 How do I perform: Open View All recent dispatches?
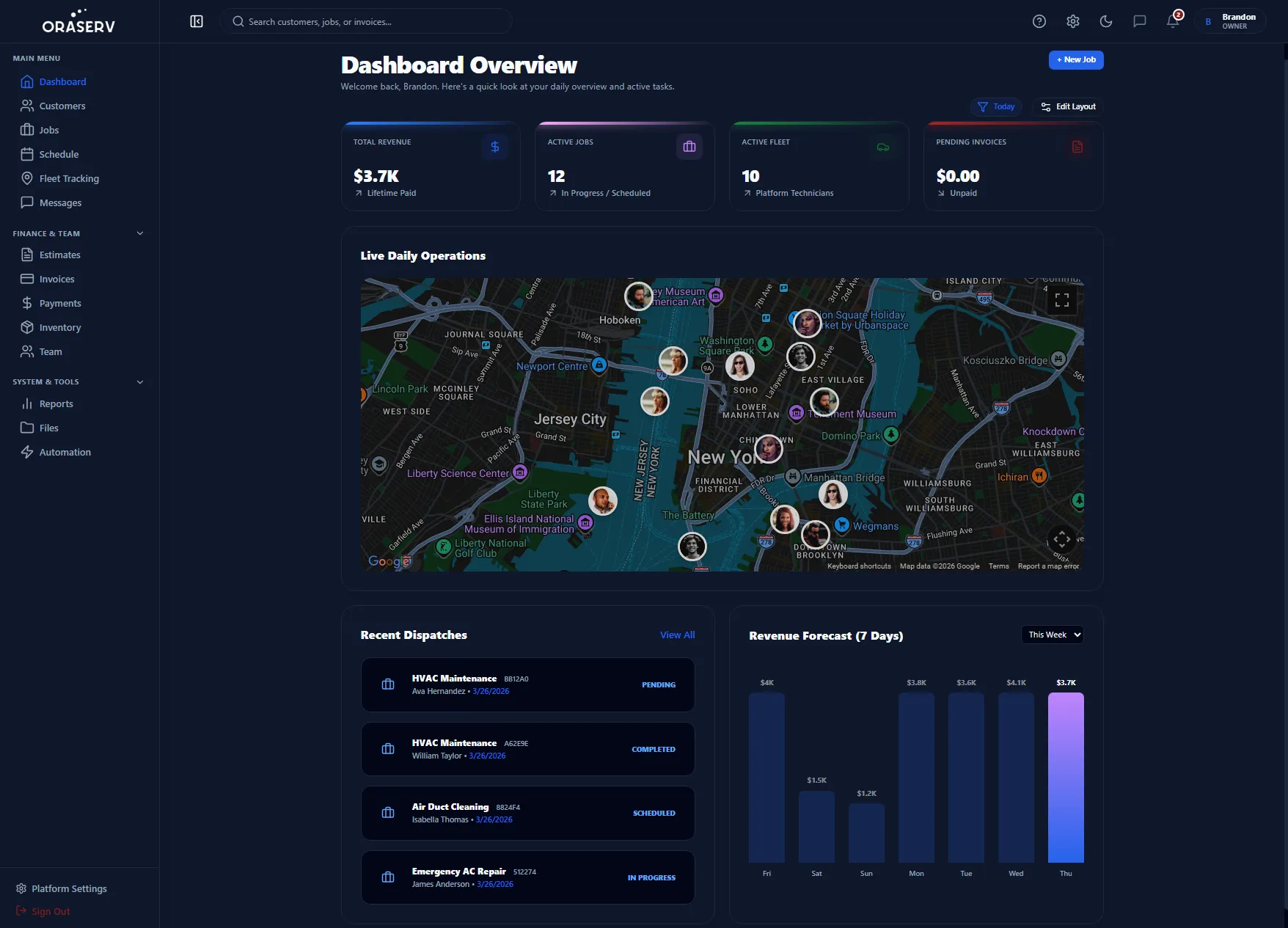click(x=676, y=635)
